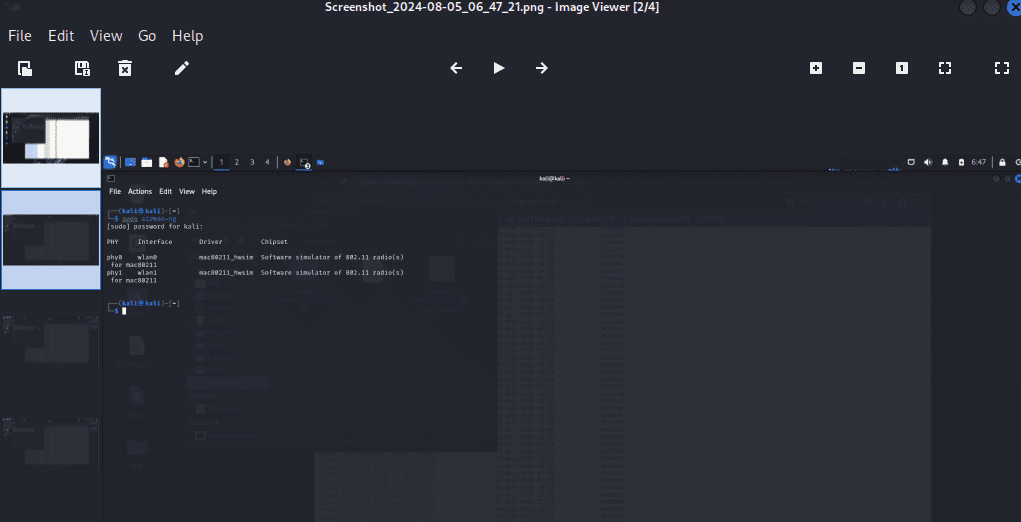Open the Go menu

point(147,36)
